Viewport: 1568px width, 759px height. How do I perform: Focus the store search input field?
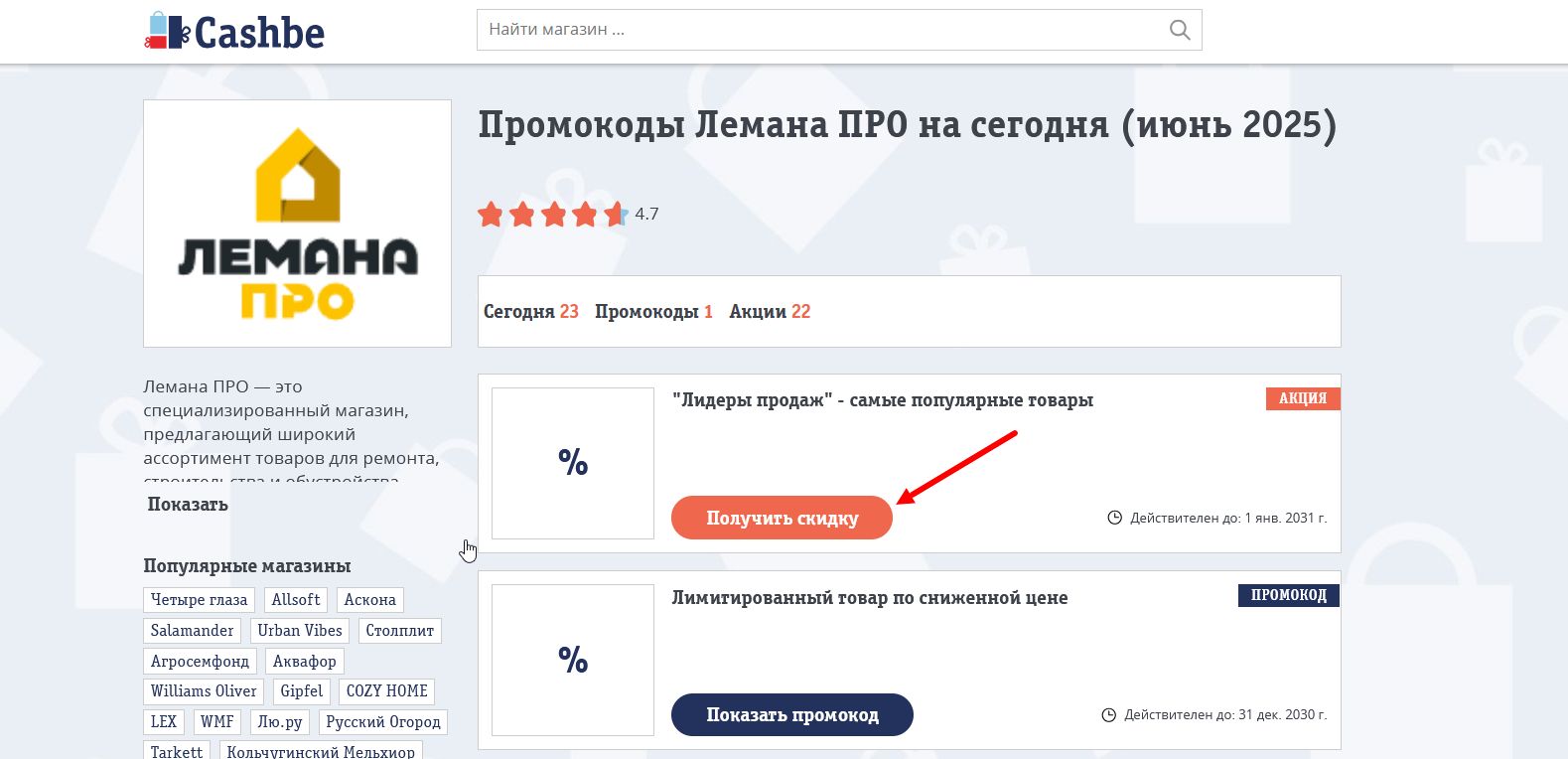[x=839, y=30]
